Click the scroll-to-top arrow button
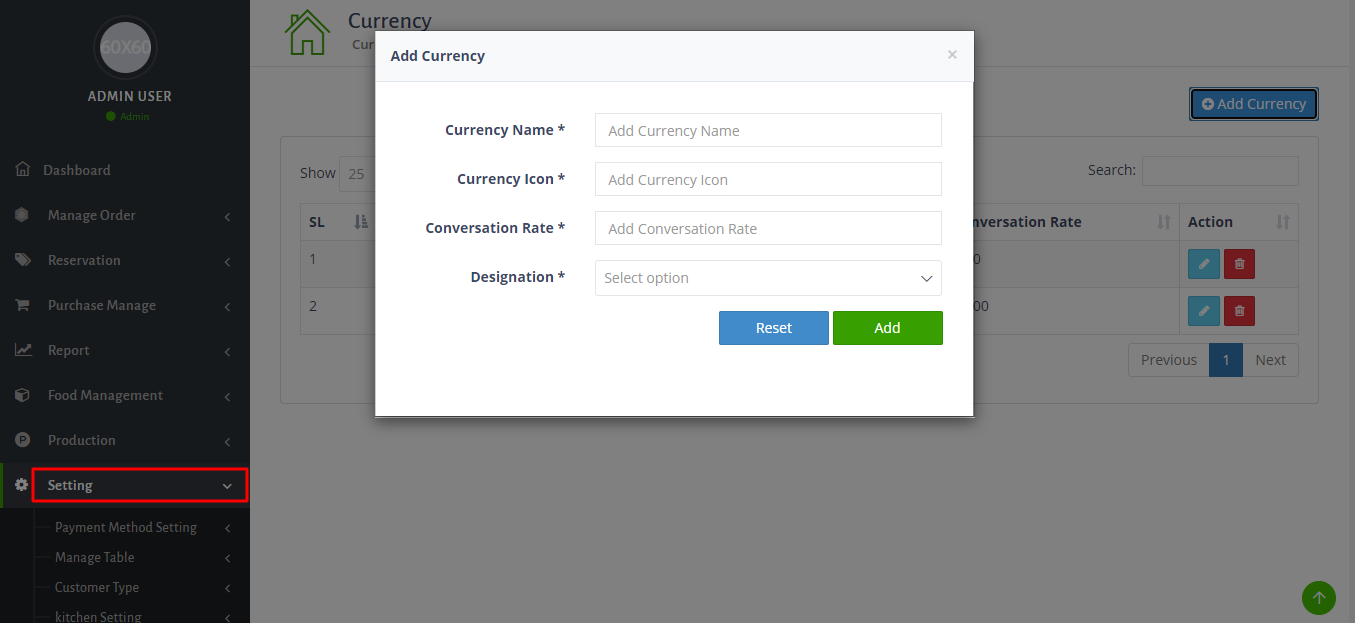1355x623 pixels. [x=1318, y=598]
